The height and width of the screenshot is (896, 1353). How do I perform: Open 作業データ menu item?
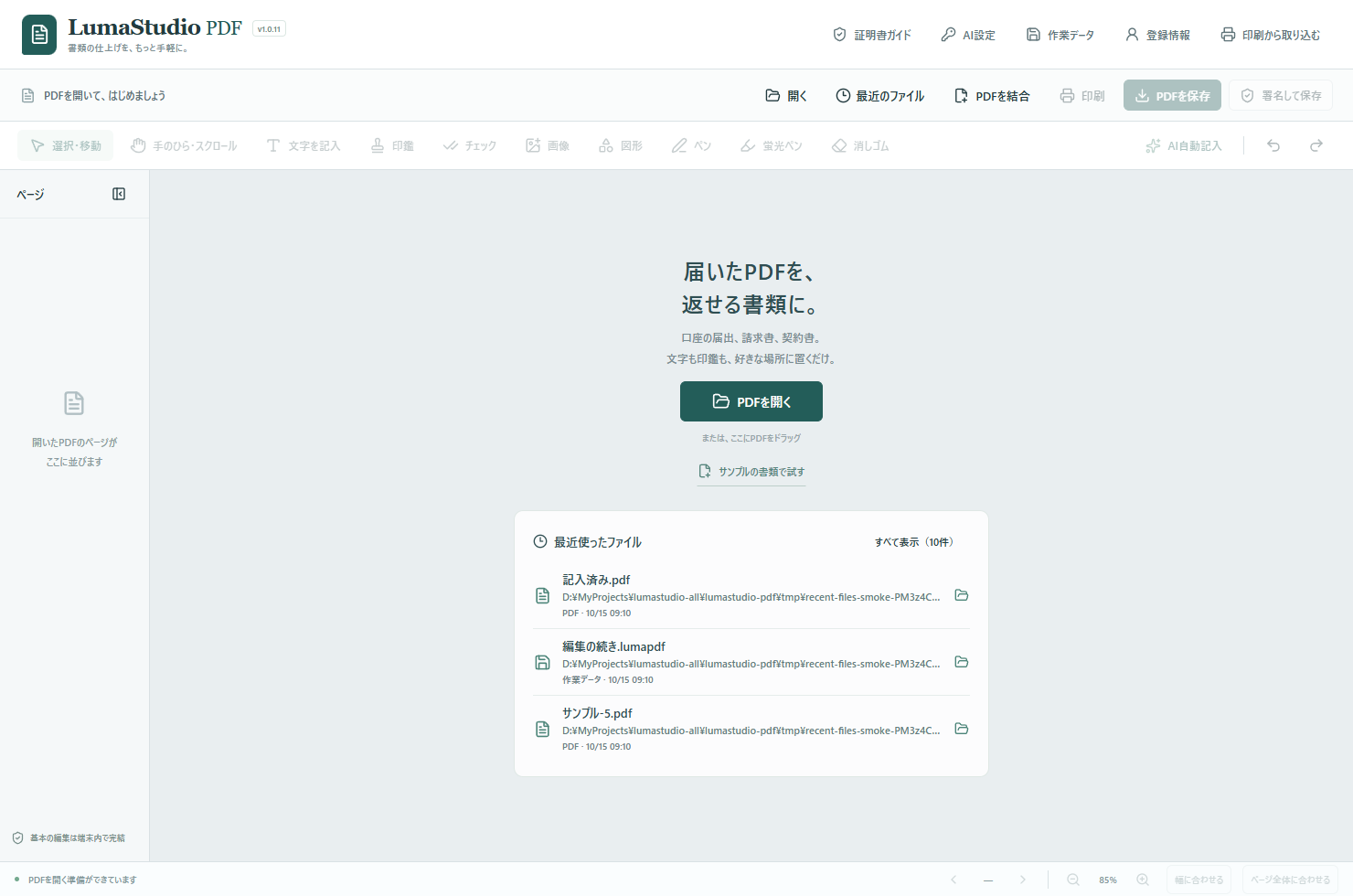[x=1060, y=35]
